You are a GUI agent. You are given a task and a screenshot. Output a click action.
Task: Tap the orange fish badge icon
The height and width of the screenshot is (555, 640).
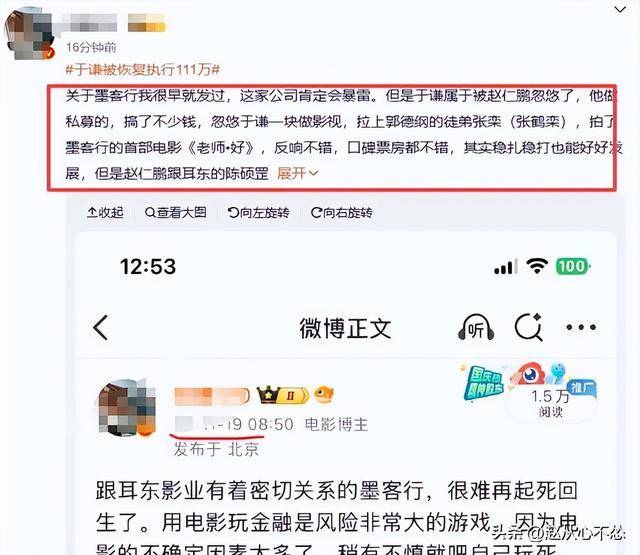coord(324,395)
